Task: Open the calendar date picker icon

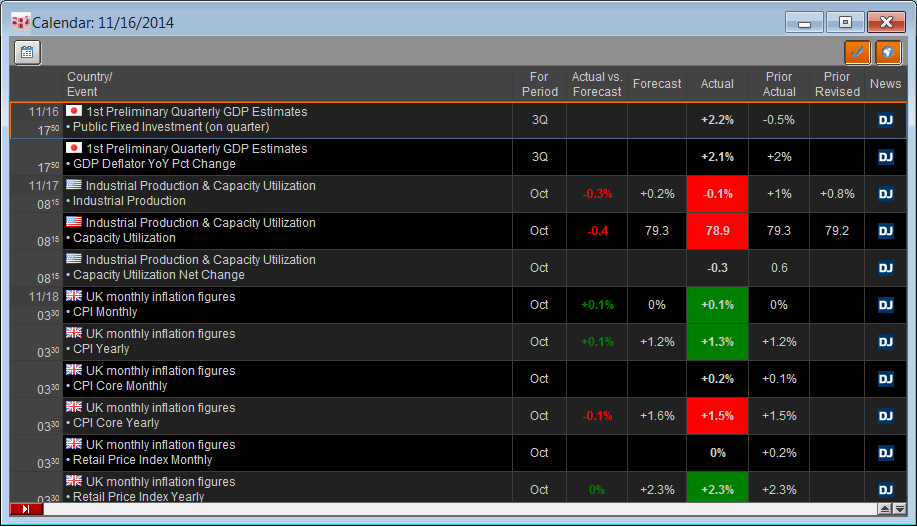Action: [x=27, y=52]
